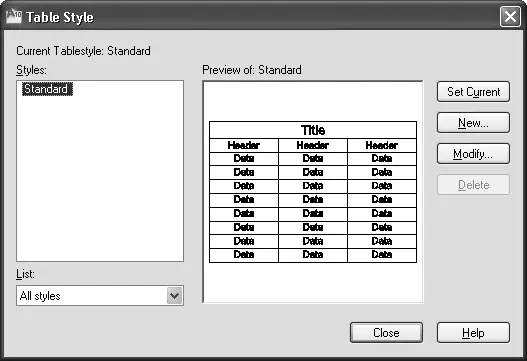The image size is (527, 361).
Task: Open the Modify... table style dialog
Action: pos(473,154)
